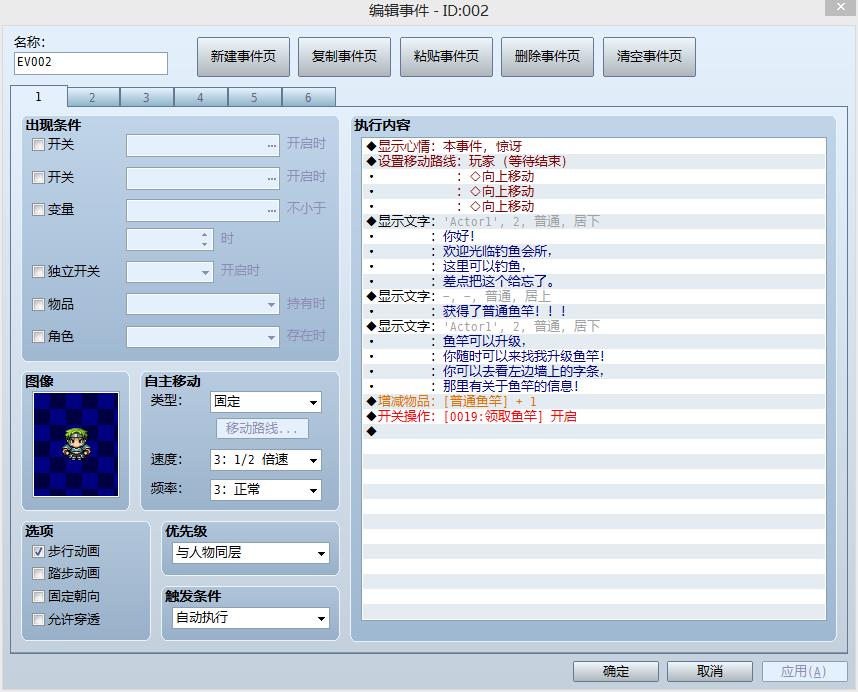Switch to event page tab 5
The height and width of the screenshot is (692, 858).
254,97
